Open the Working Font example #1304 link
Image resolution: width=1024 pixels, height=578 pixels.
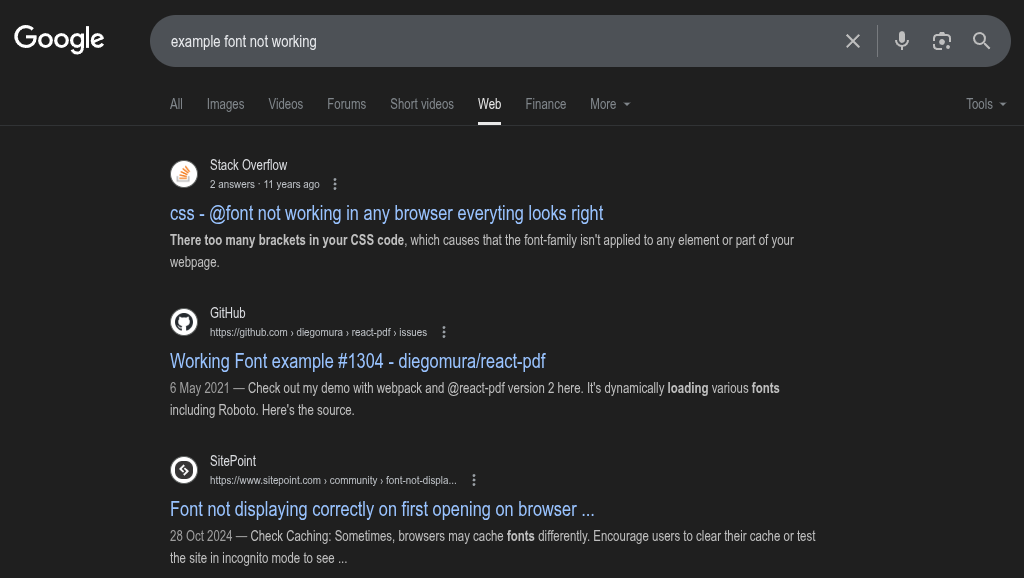point(357,361)
